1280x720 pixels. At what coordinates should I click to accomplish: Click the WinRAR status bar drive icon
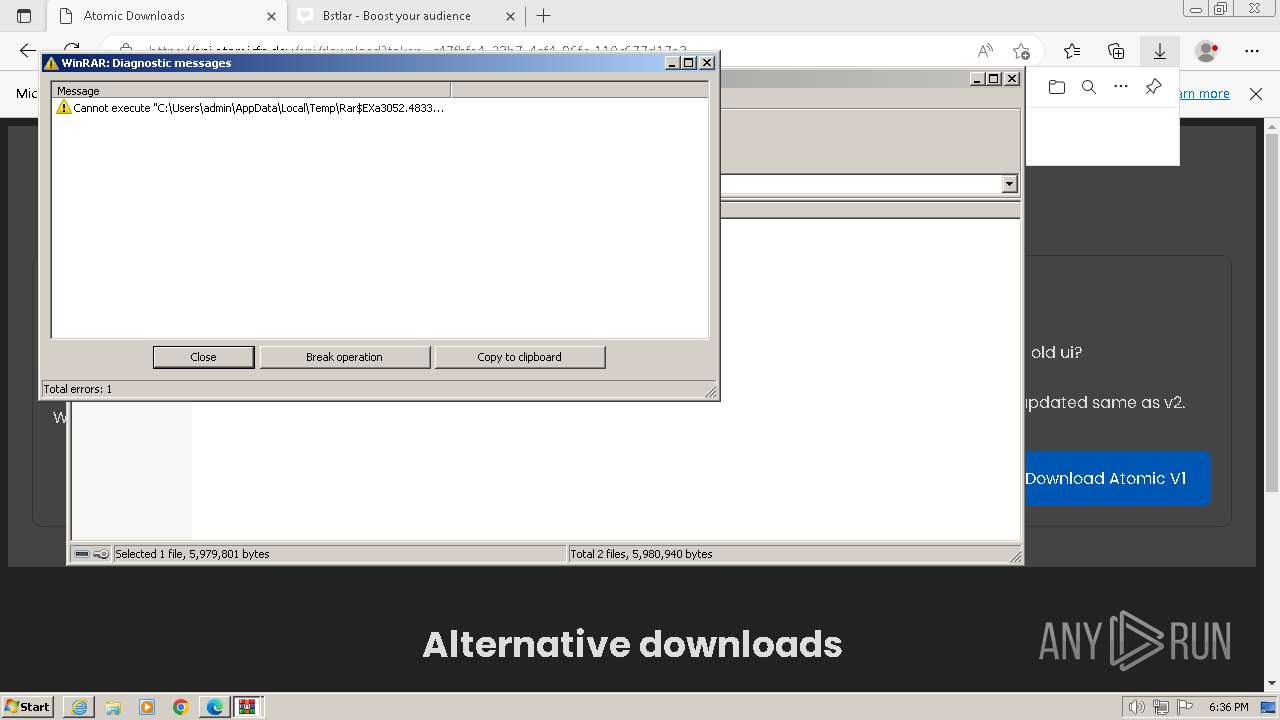coord(82,554)
